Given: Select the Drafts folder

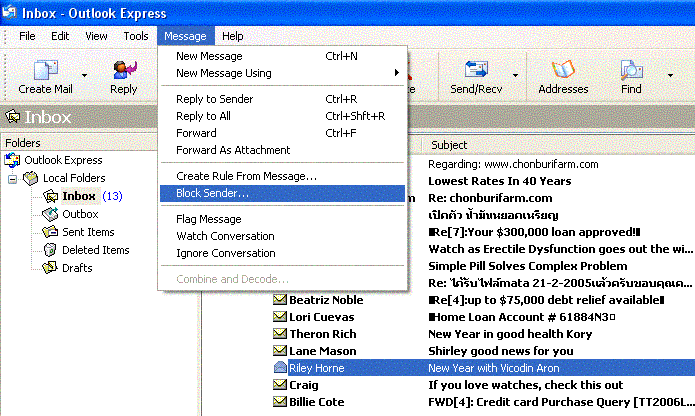Looking at the screenshot, I should 77,268.
